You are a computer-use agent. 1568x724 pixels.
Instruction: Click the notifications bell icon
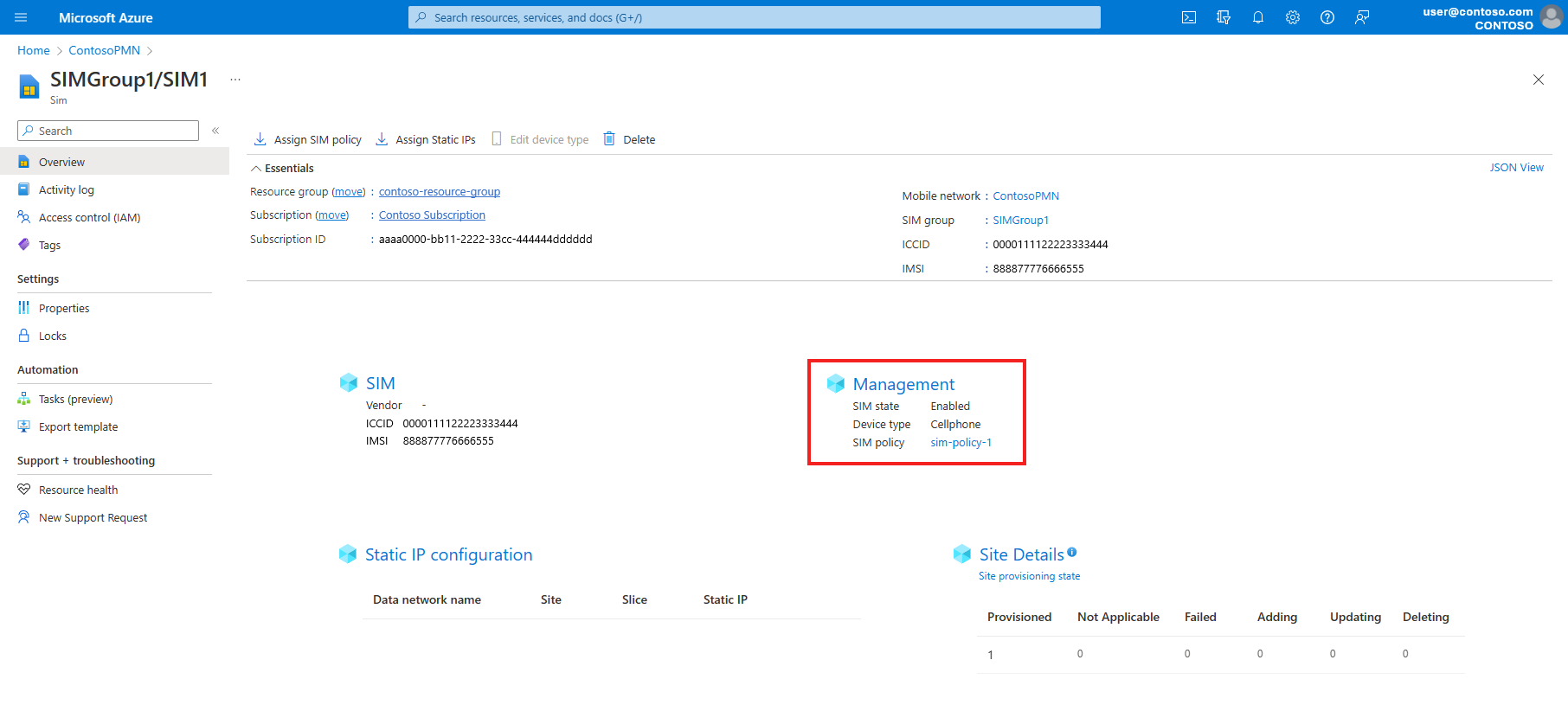point(1258,17)
